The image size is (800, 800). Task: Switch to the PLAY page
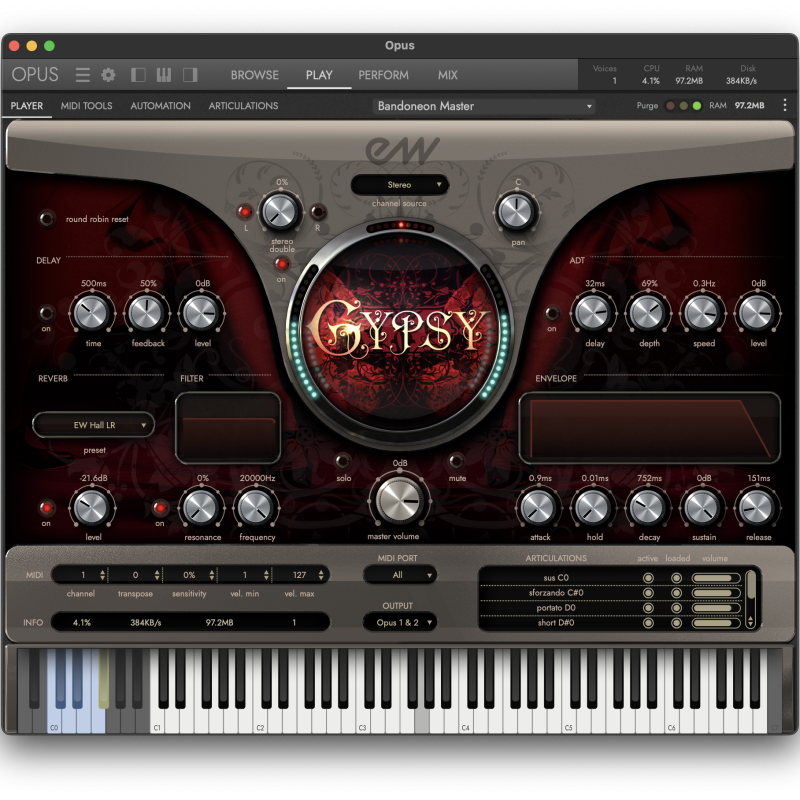[319, 75]
